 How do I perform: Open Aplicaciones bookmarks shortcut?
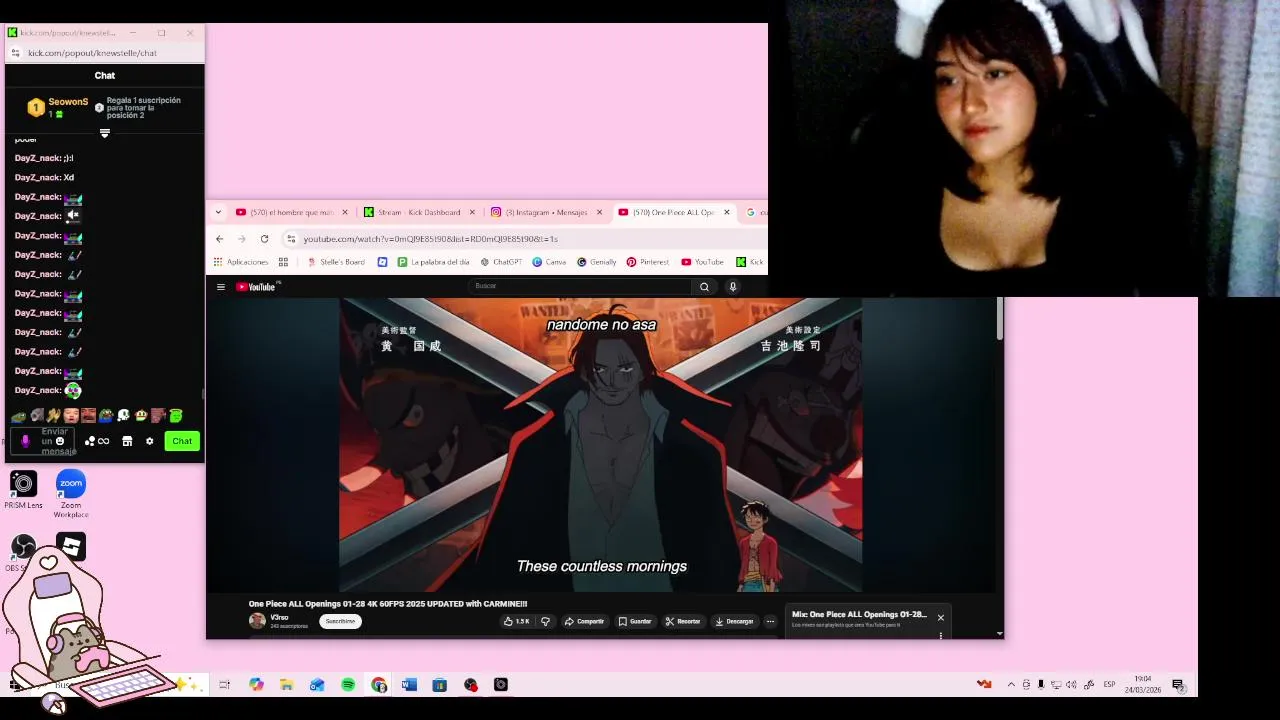(241, 262)
